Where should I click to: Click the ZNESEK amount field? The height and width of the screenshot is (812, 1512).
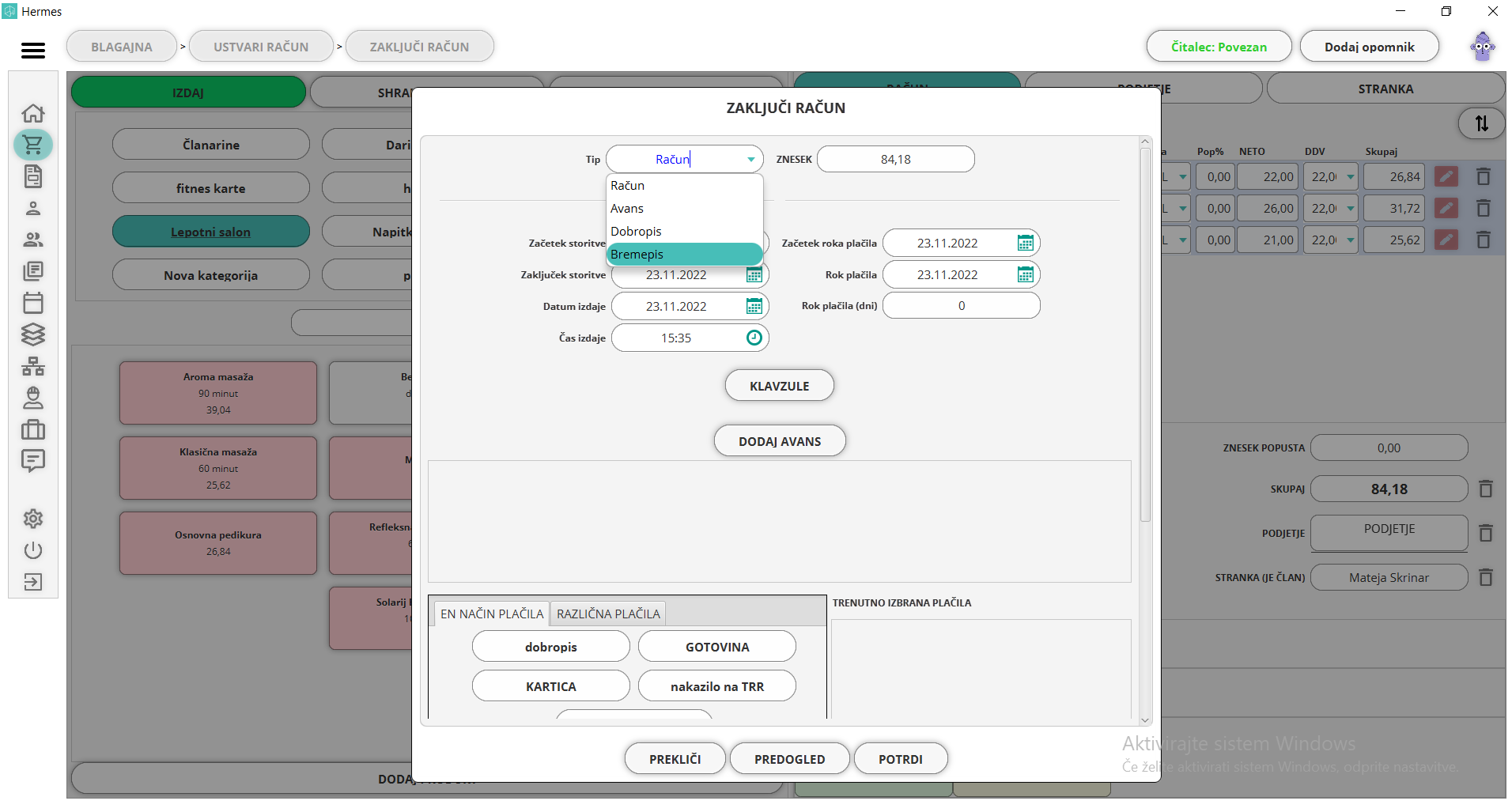(x=895, y=160)
